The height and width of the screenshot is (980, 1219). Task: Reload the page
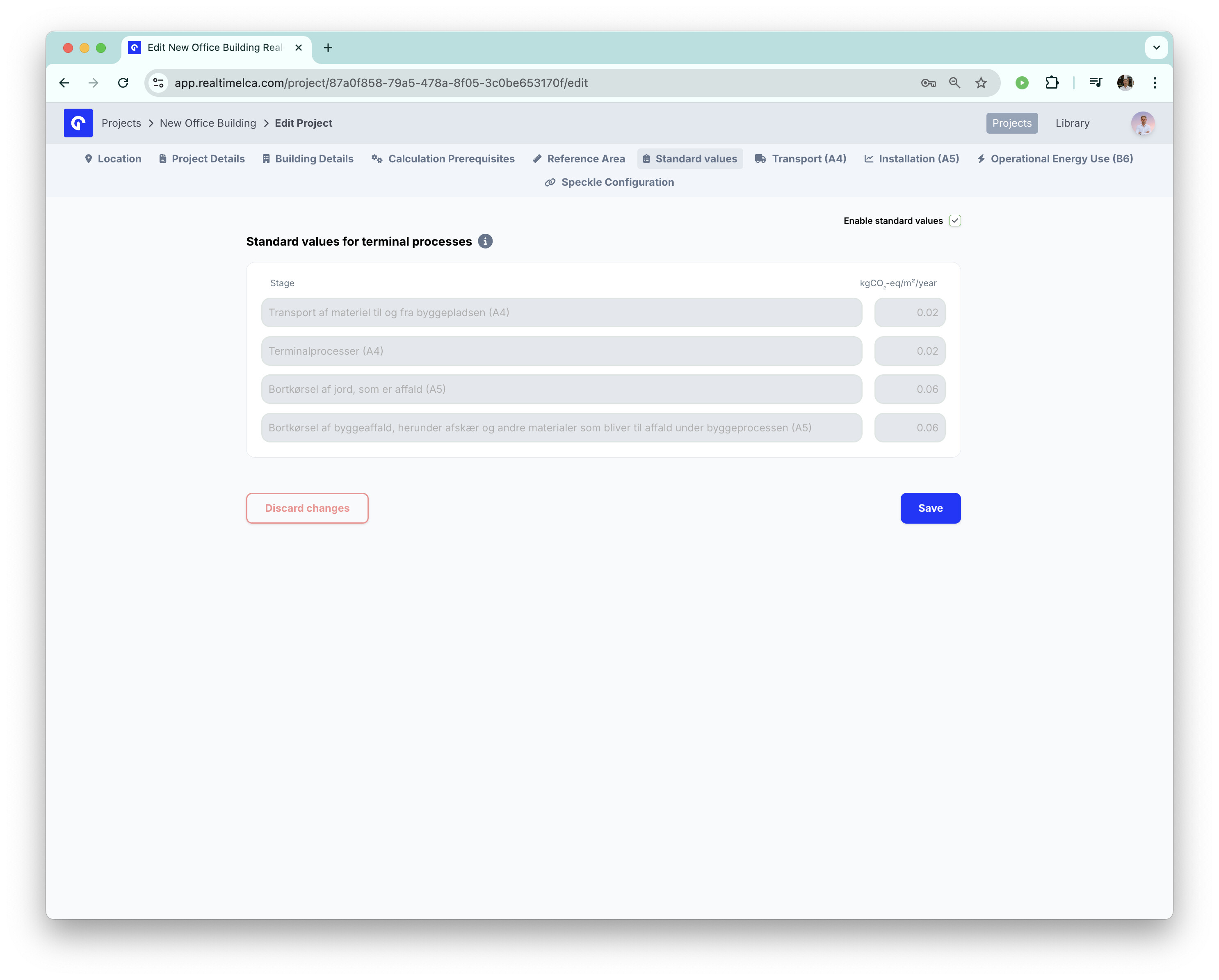click(123, 83)
